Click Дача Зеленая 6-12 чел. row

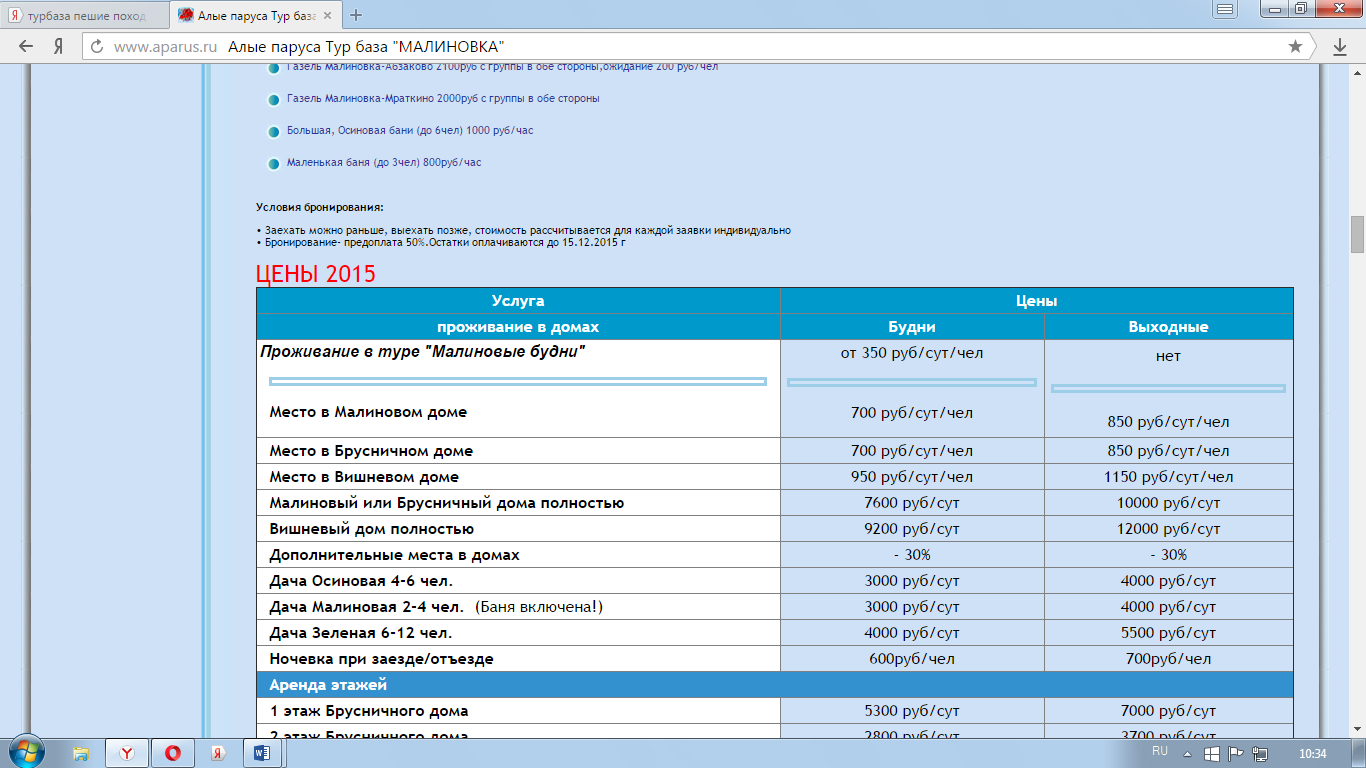point(518,633)
